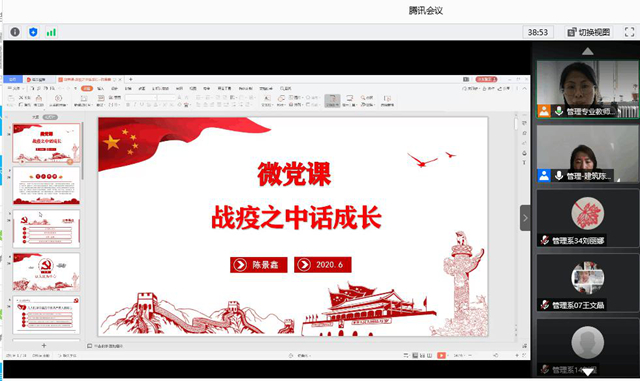Click the 陈景鑫 button on the slide
The height and width of the screenshot is (381, 640).
coord(259,265)
